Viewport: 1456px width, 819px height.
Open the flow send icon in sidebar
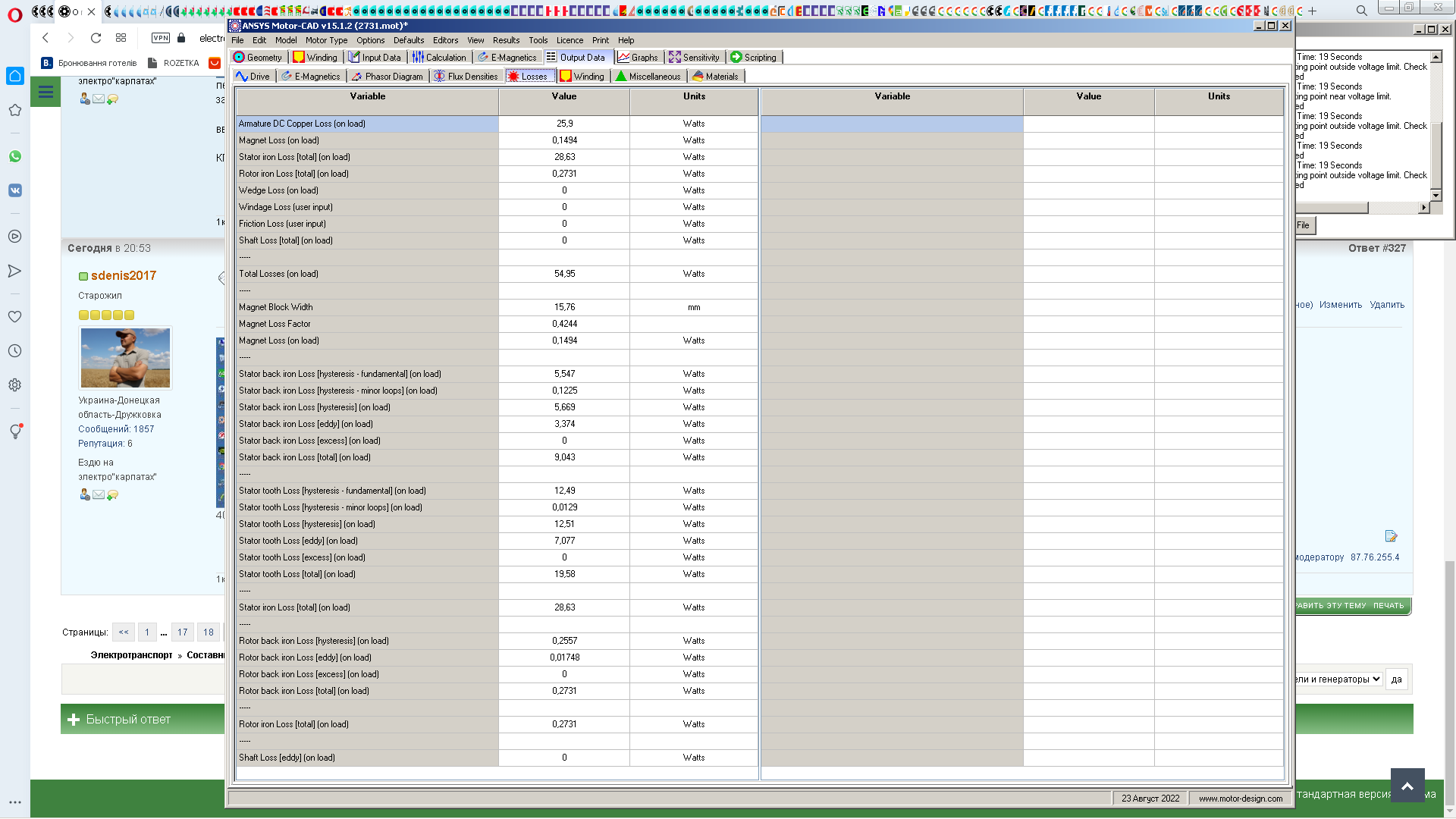click(15, 271)
